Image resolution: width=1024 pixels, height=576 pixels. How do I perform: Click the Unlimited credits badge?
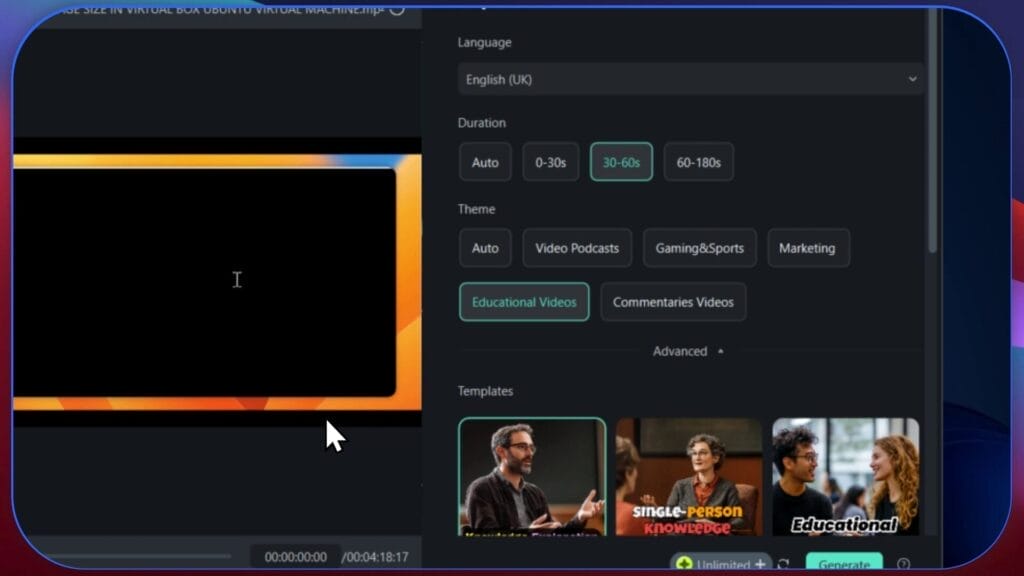[x=720, y=563]
